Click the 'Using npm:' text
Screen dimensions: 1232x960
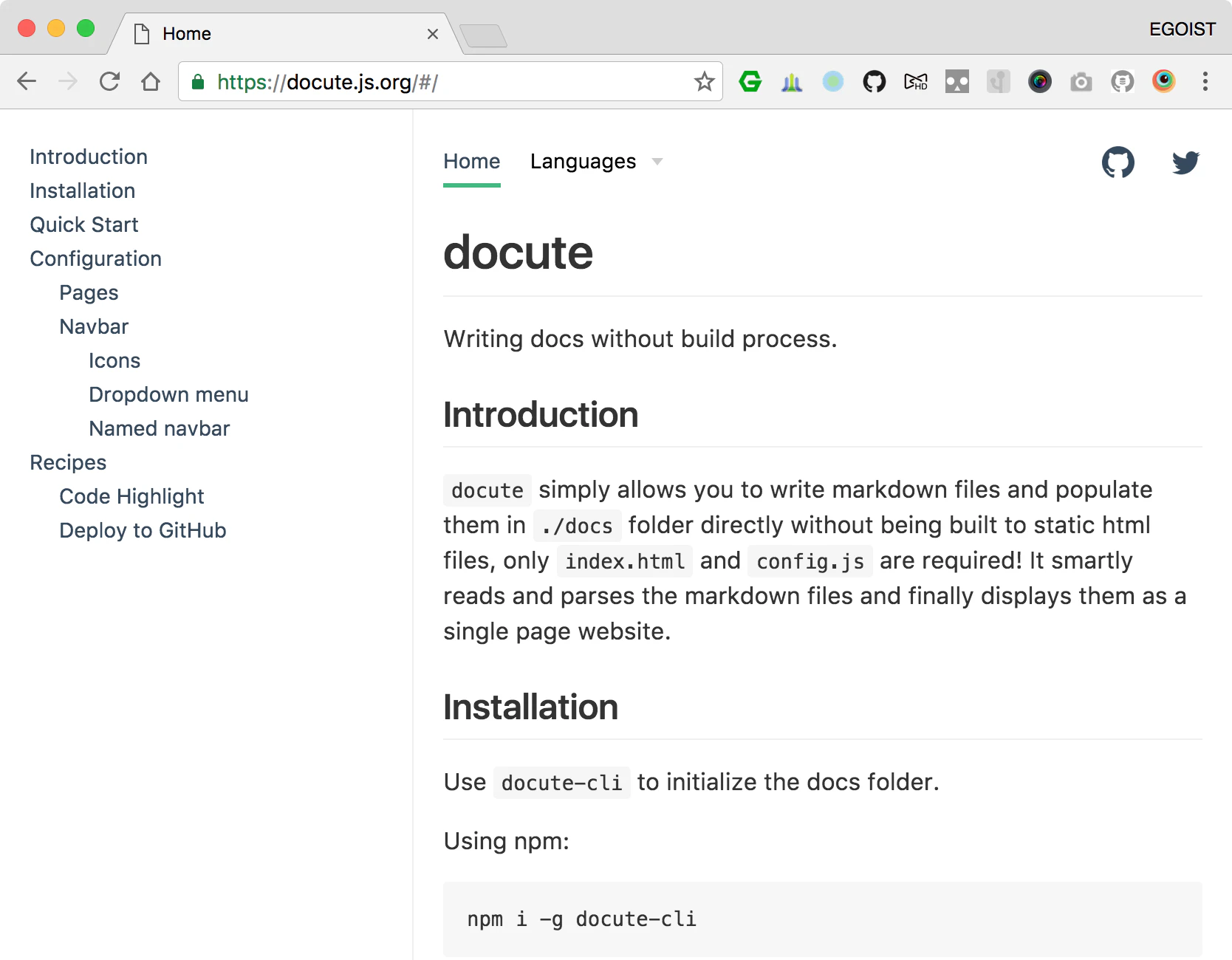(507, 841)
